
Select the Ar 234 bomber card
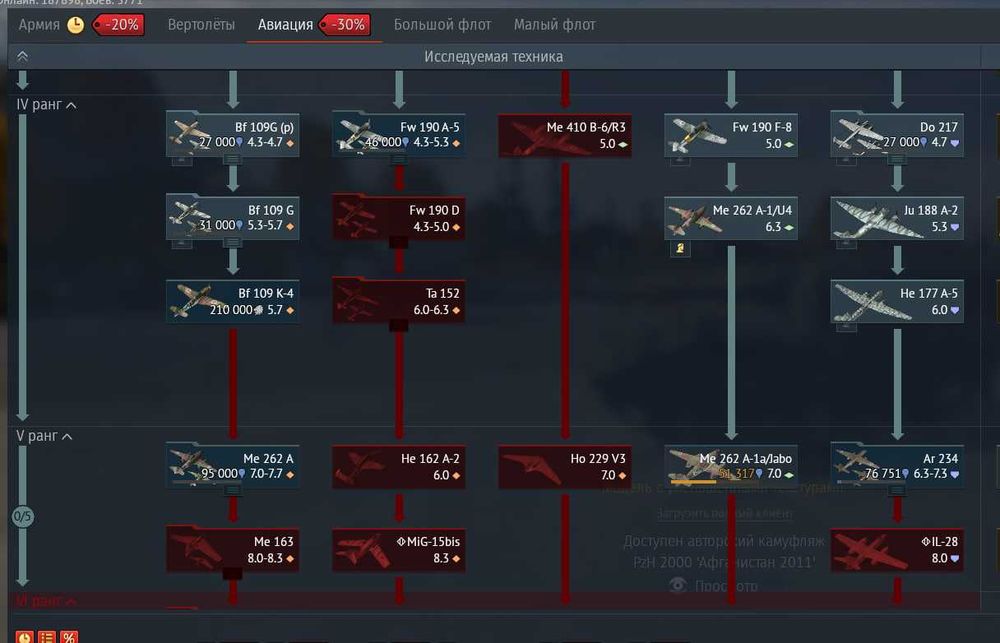tap(897, 466)
